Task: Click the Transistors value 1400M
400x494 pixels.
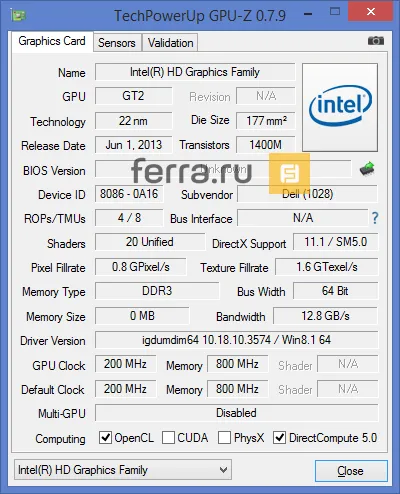Action: point(266,145)
